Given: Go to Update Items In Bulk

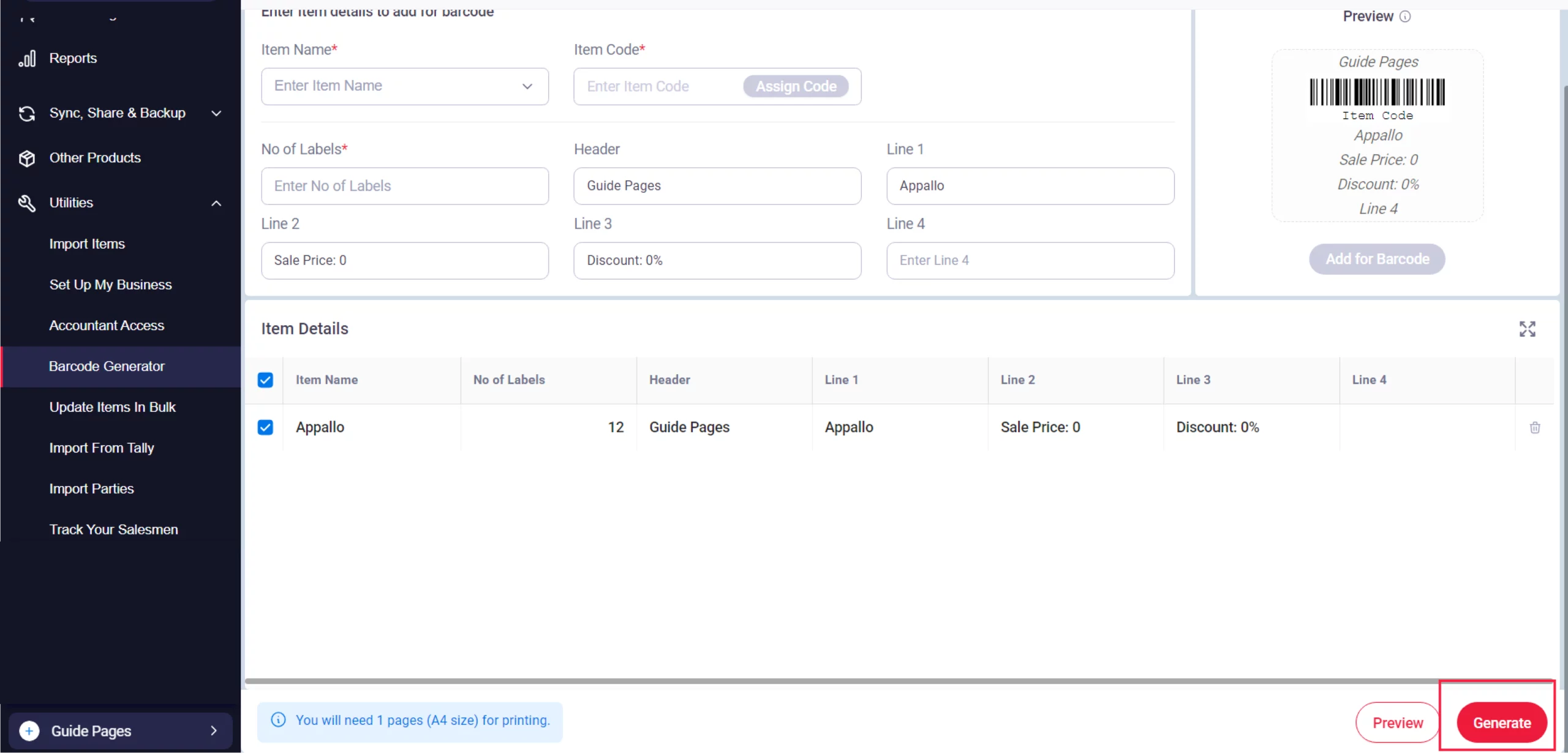Looking at the screenshot, I should tap(112, 407).
